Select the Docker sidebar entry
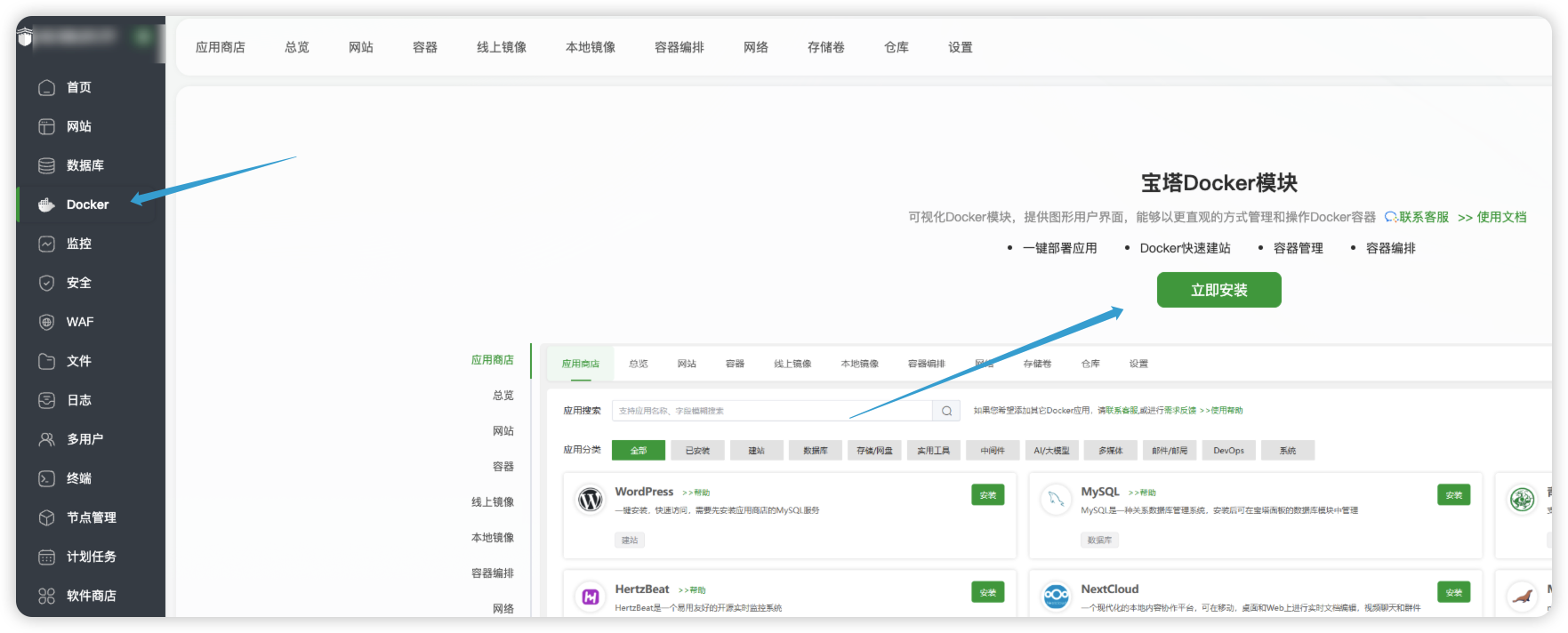Screen dimensions: 1568x633 click(87, 204)
